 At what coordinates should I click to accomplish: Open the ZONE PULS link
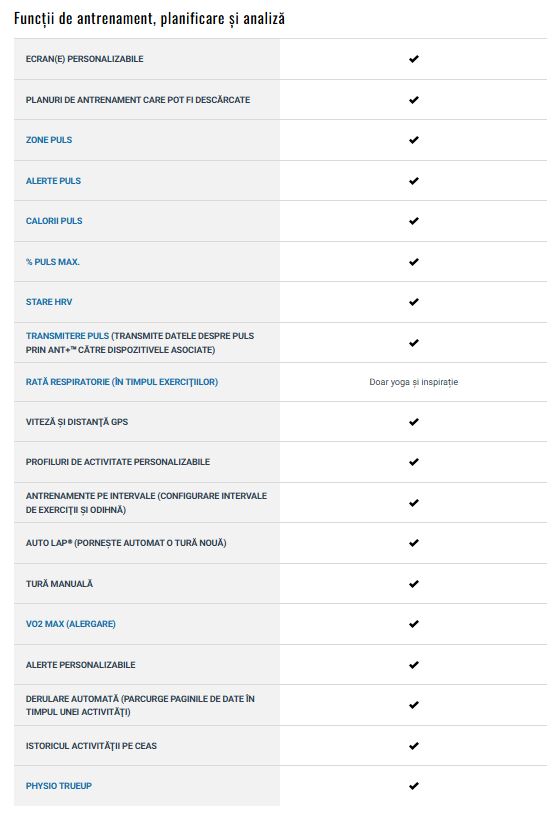[x=49, y=140]
